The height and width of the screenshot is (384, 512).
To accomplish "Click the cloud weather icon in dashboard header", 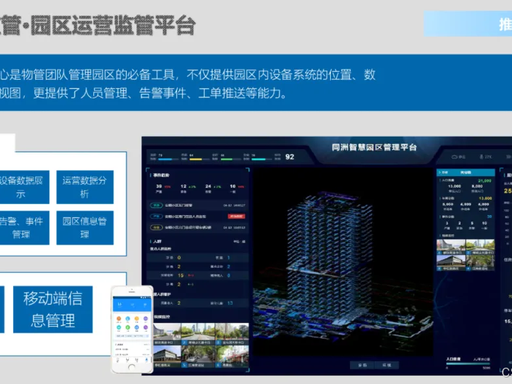I will [455, 157].
